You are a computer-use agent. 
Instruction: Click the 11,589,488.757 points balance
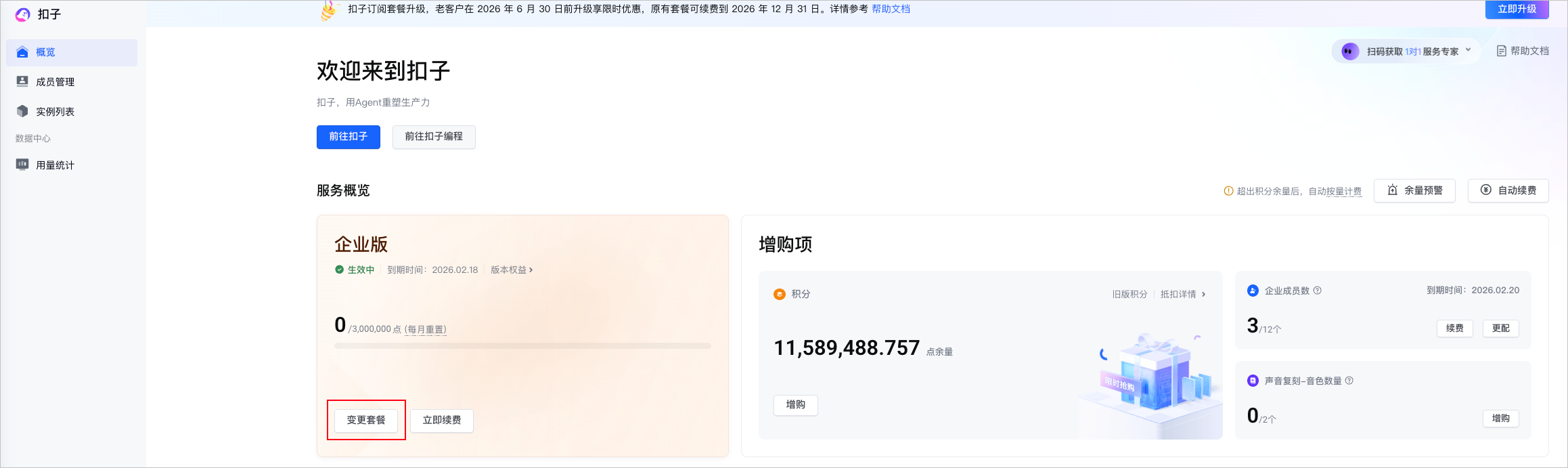[x=847, y=348]
